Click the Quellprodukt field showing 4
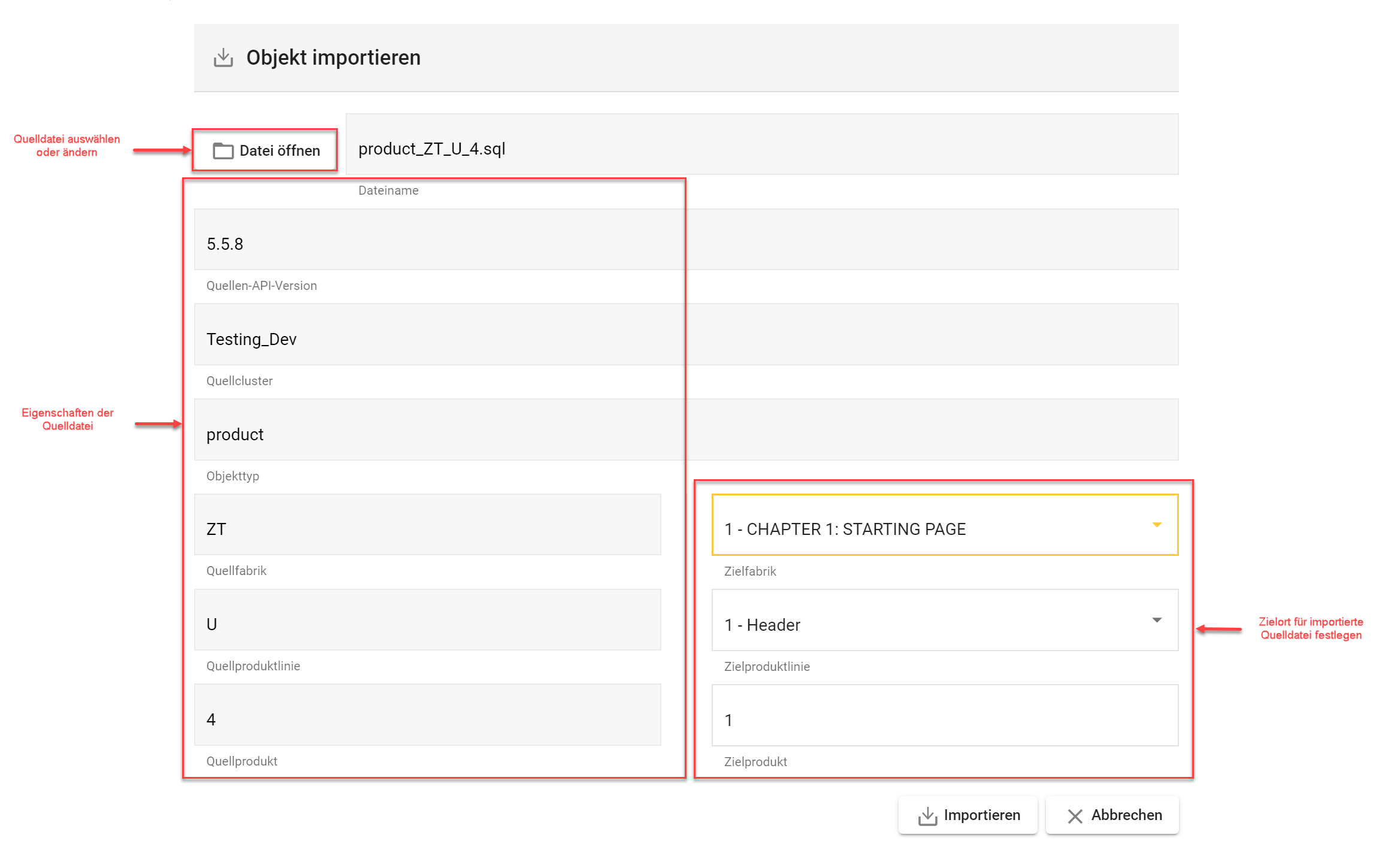Viewport: 1400px width, 847px height. tap(427, 715)
